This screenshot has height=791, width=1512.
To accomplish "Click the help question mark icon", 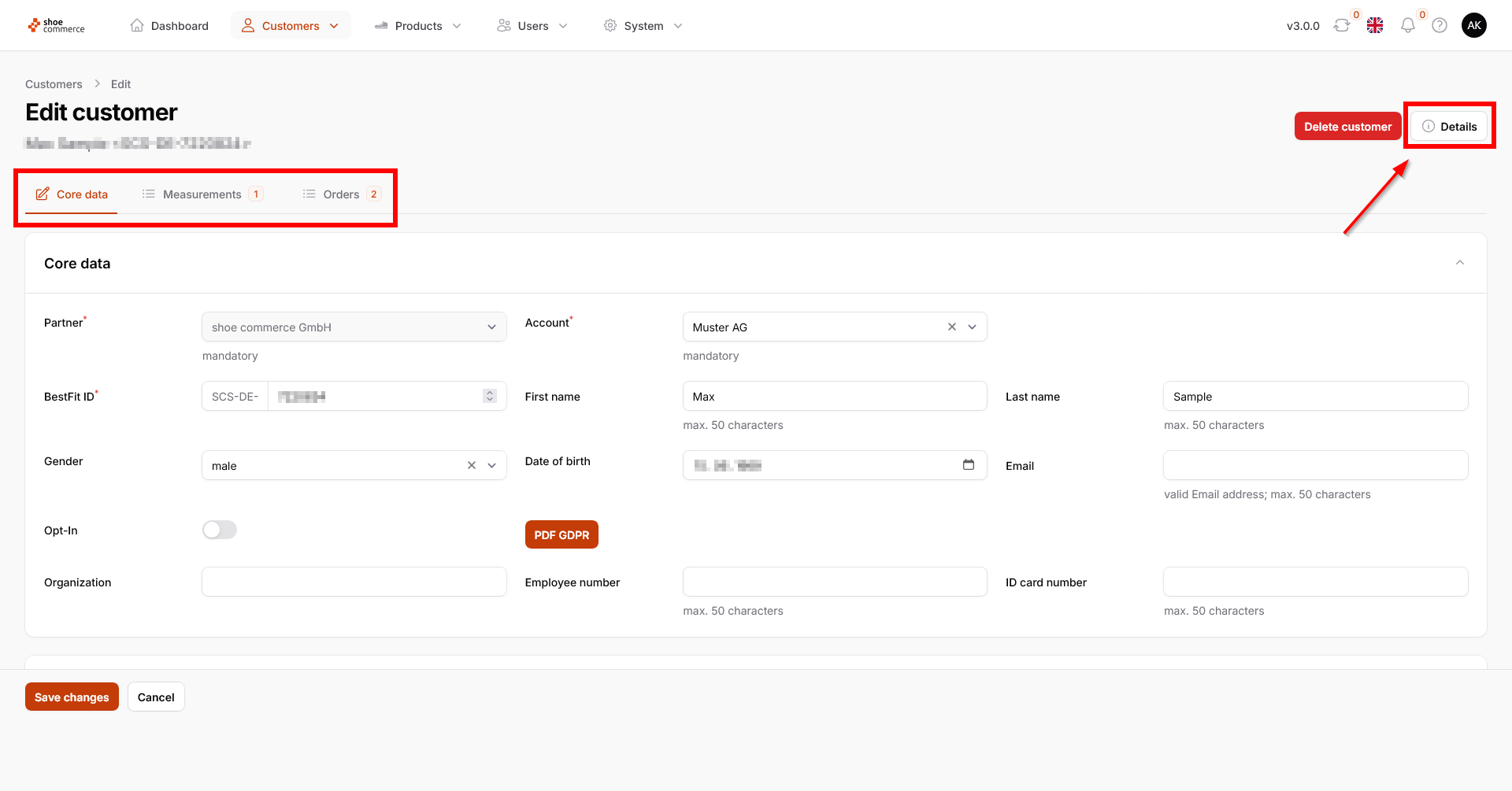I will click(x=1440, y=26).
